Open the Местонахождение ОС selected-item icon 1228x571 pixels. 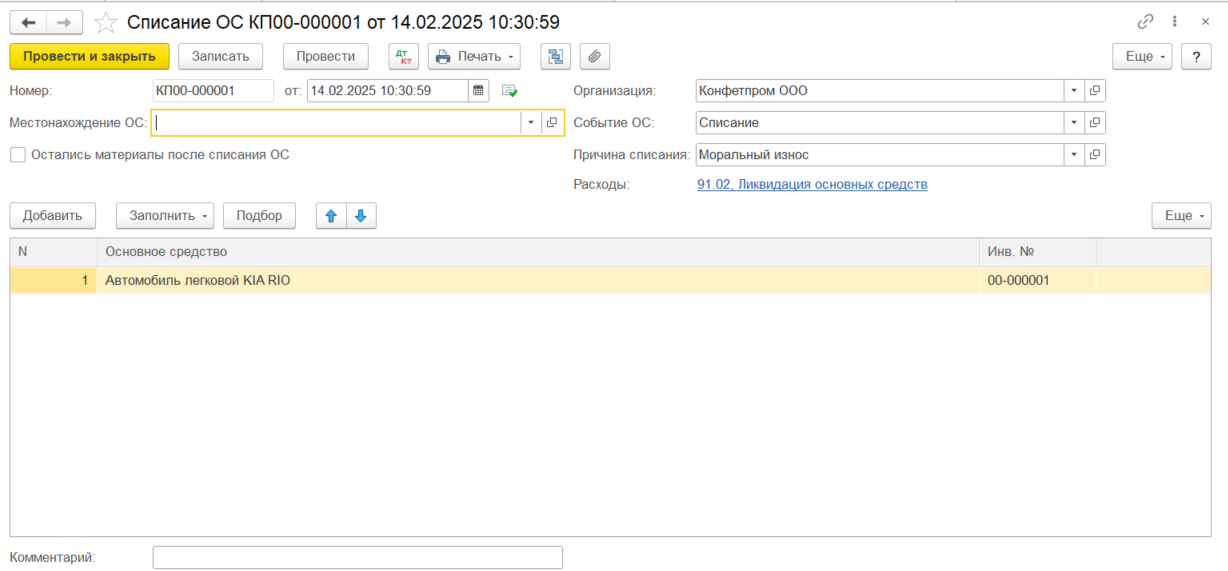tap(552, 123)
